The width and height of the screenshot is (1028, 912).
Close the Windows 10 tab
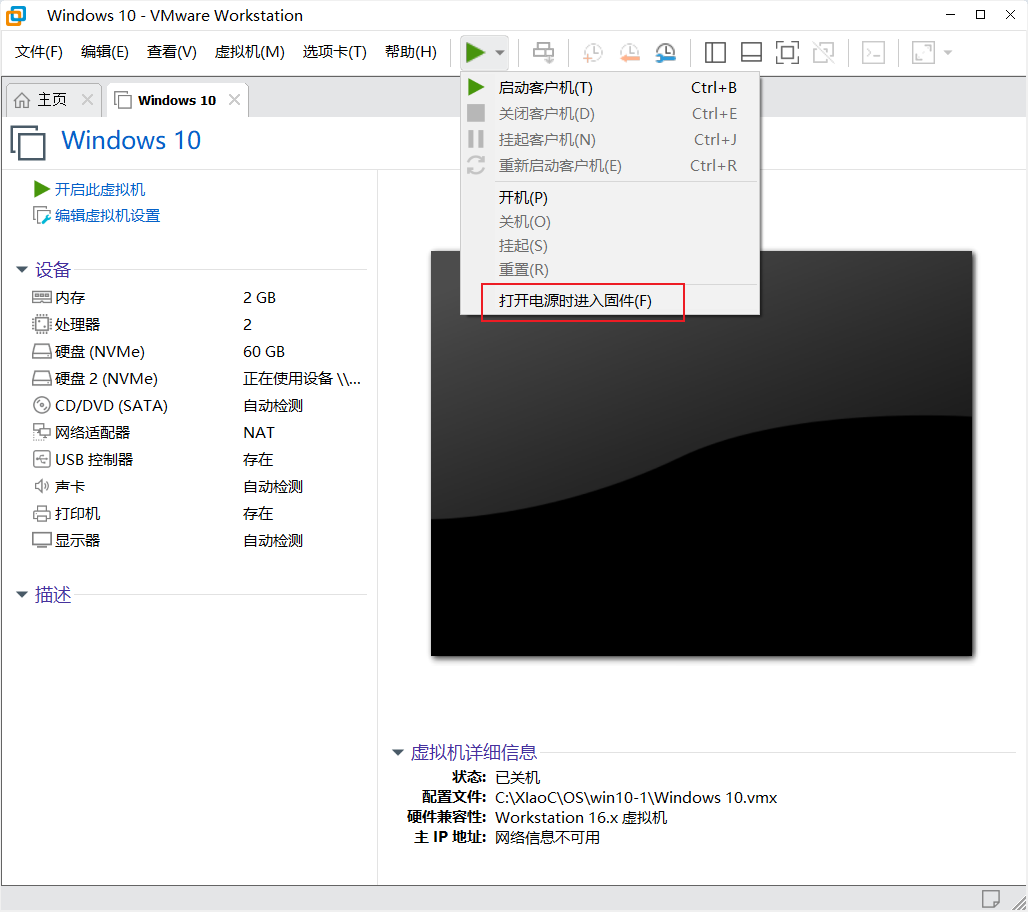(x=234, y=100)
